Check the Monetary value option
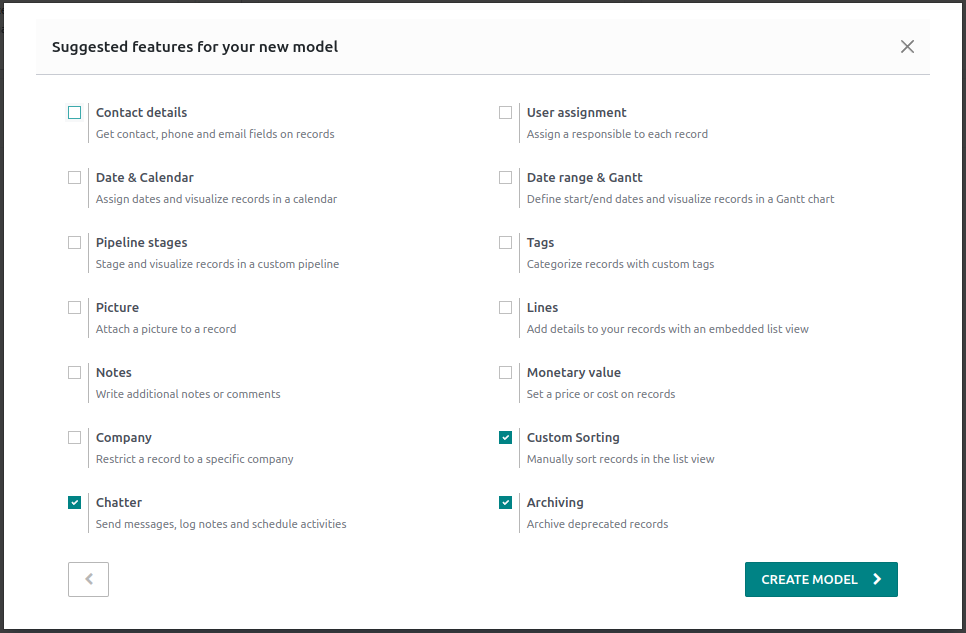 [x=506, y=373]
